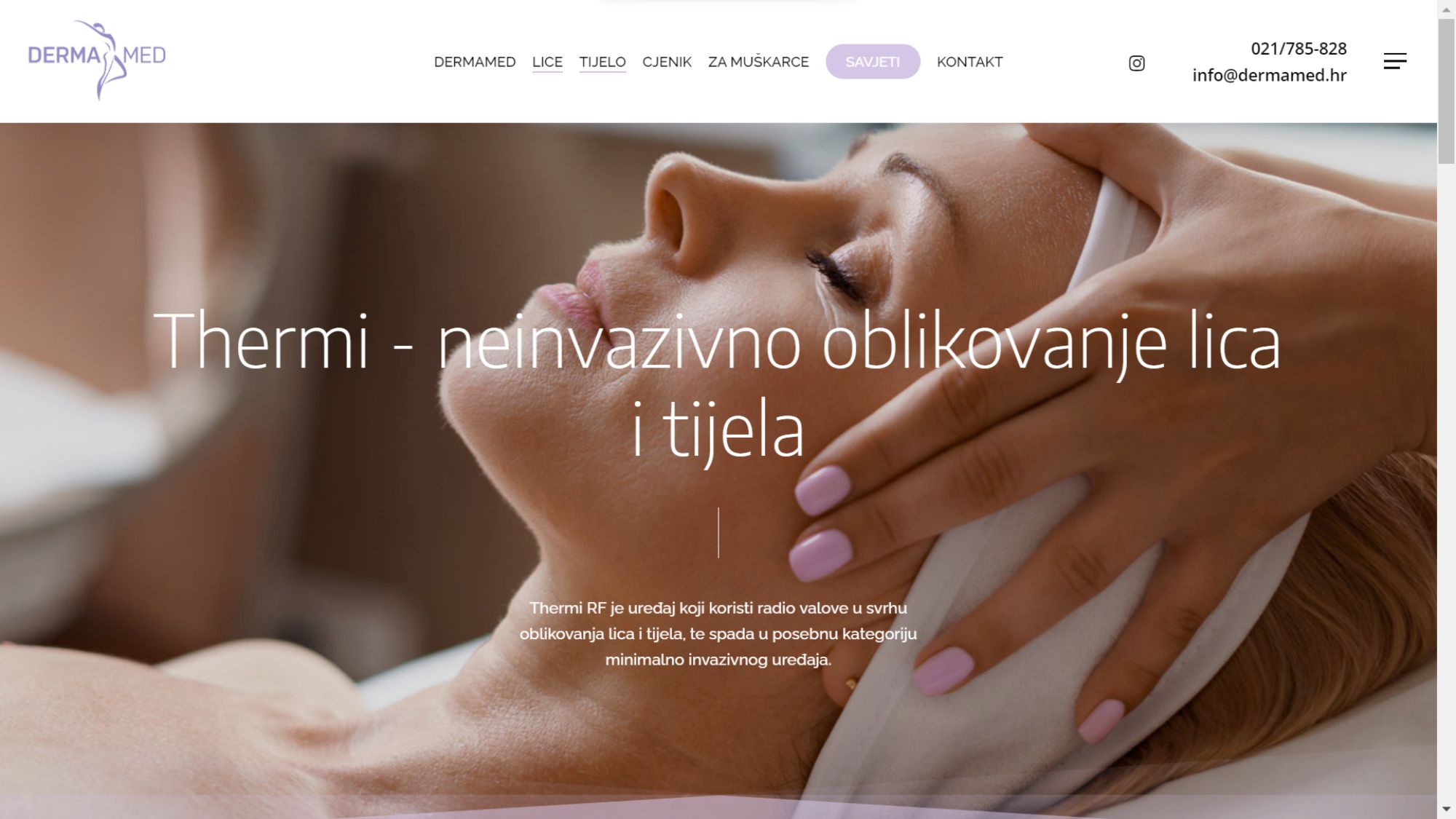Open the CJENIK page
Viewport: 1456px width, 819px height.
pyautogui.click(x=667, y=62)
